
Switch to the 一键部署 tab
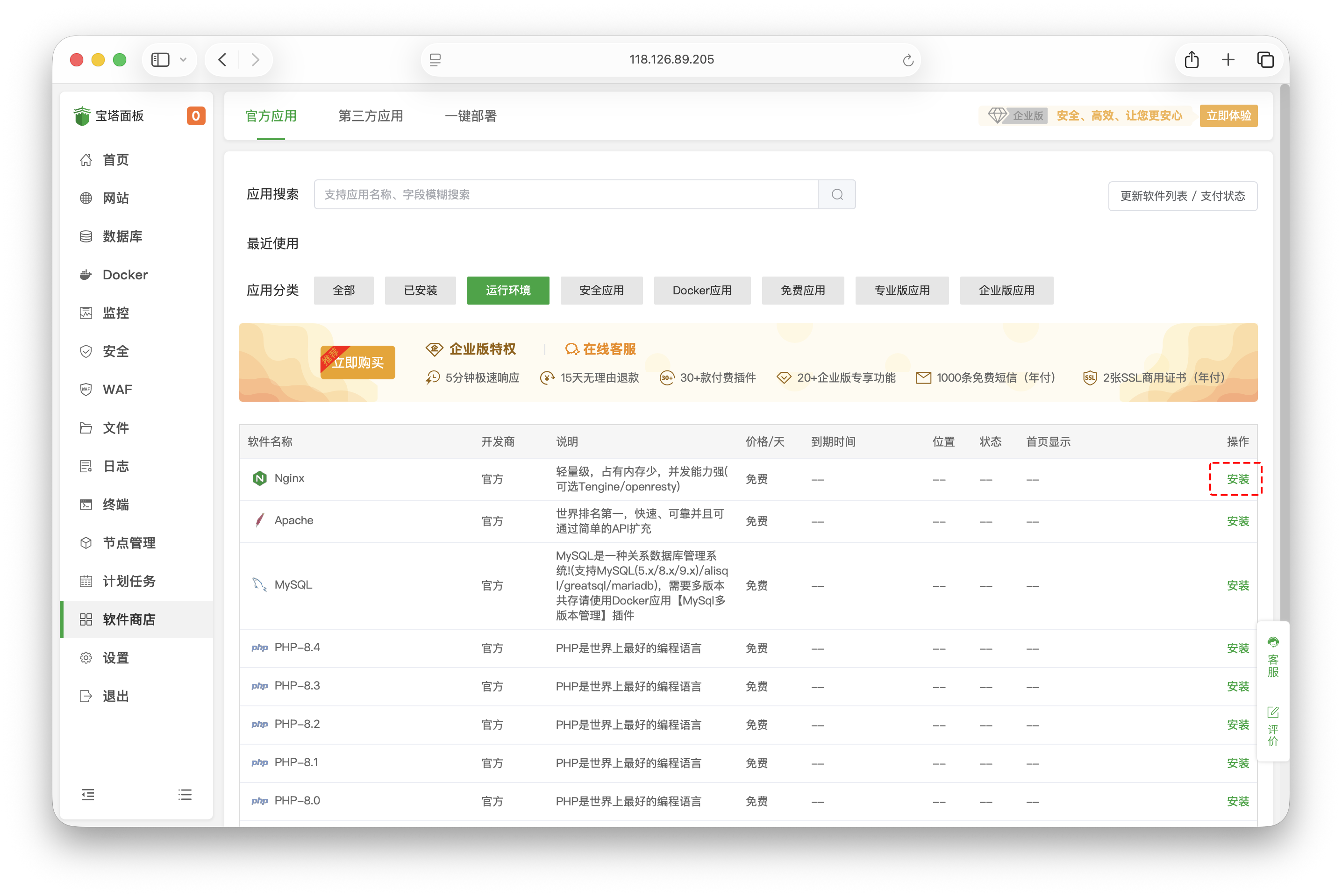click(471, 116)
